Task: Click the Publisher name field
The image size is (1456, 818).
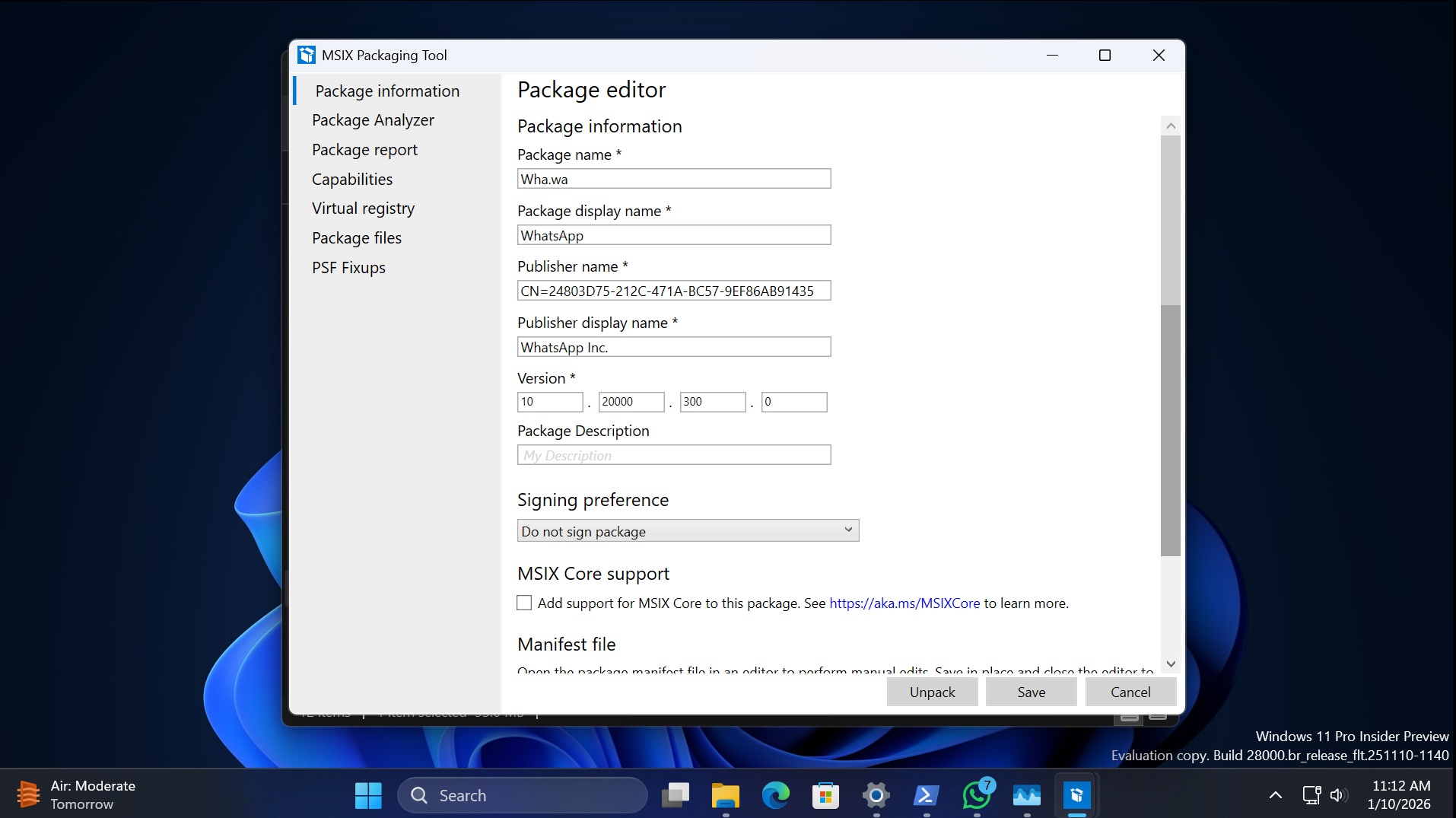Action: tap(674, 291)
